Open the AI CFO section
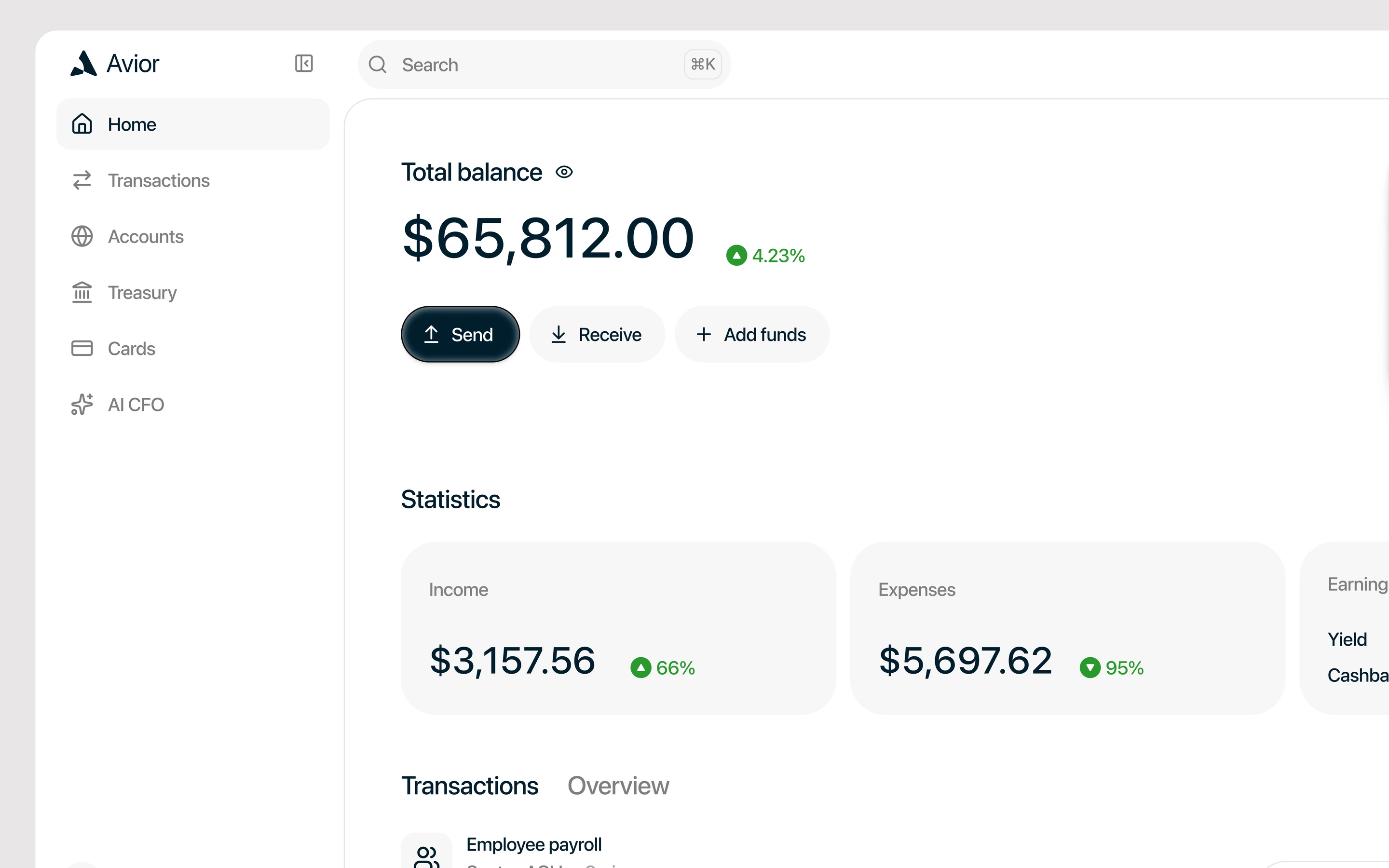The width and height of the screenshot is (1389, 868). tap(193, 404)
